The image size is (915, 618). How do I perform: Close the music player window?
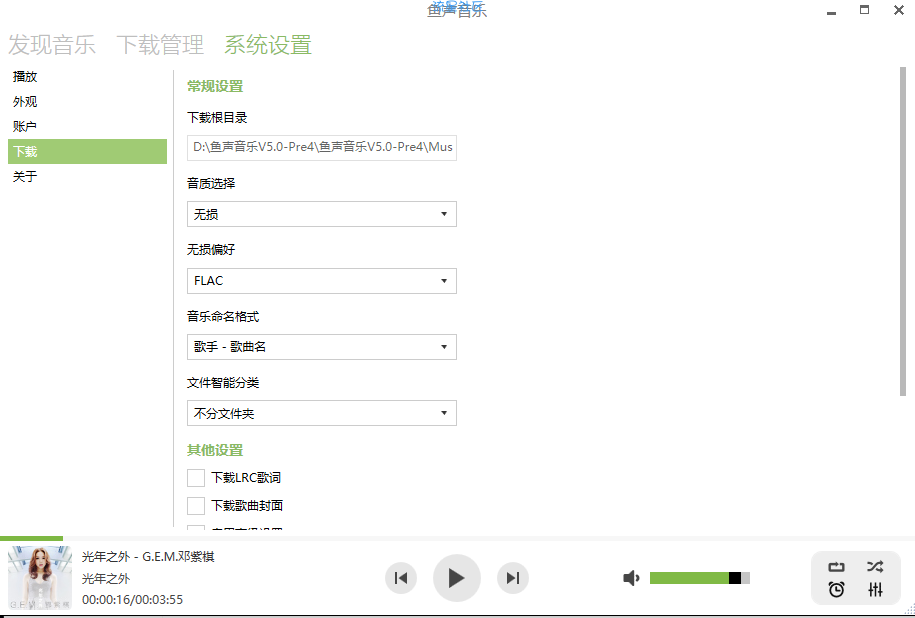point(899,10)
